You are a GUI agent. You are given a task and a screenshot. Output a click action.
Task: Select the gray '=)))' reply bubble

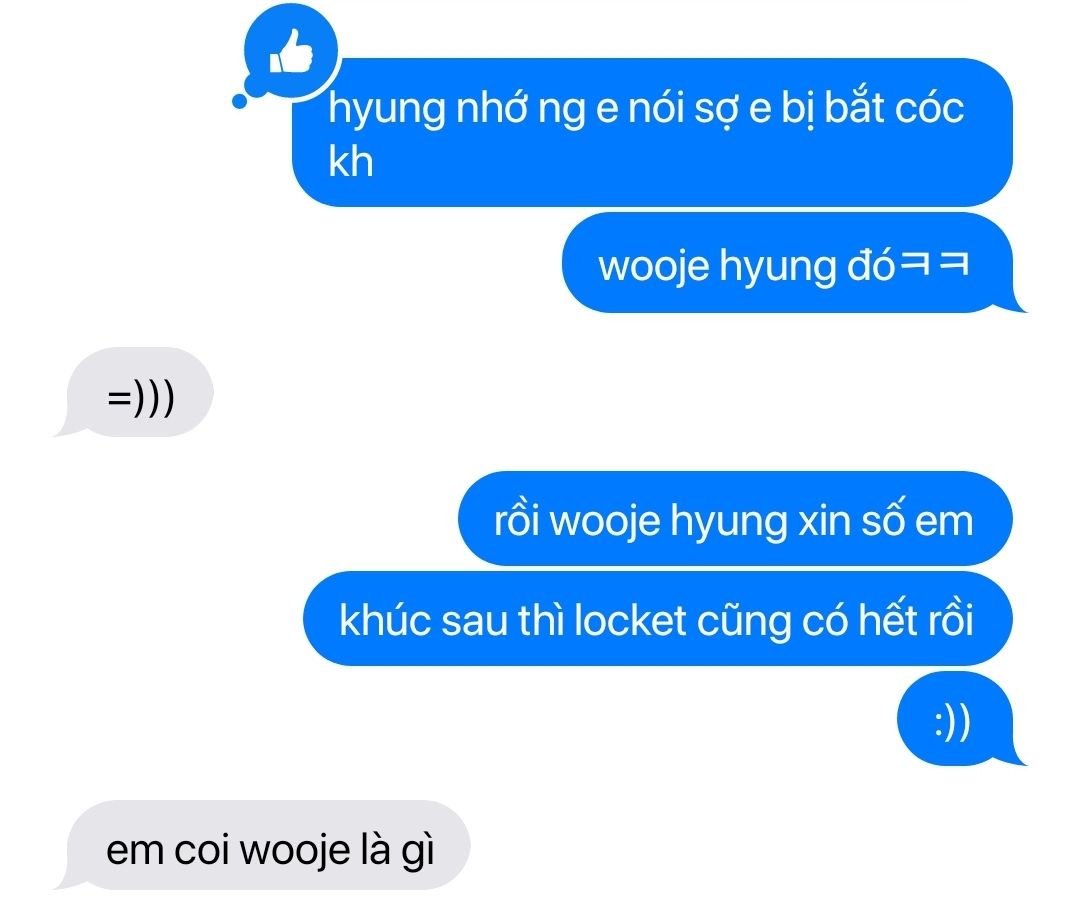pyautogui.click(x=136, y=393)
